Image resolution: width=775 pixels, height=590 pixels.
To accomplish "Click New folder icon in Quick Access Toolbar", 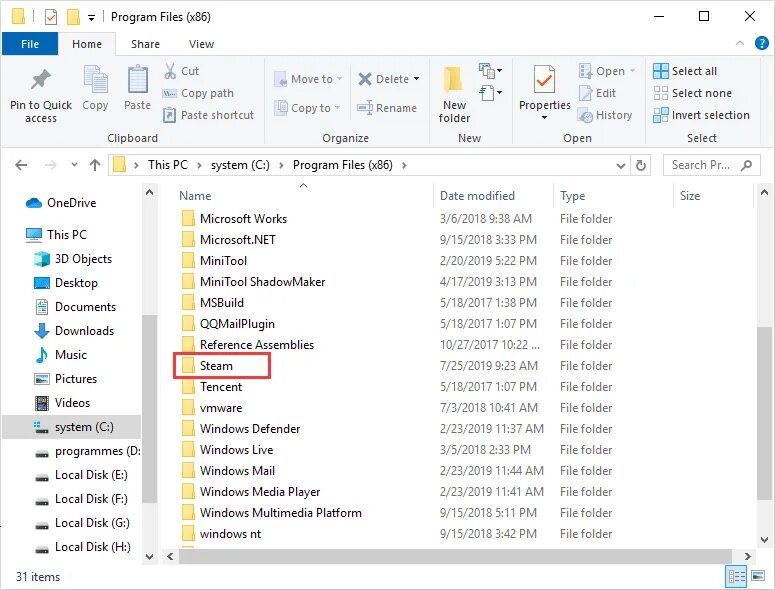I will click(x=73, y=17).
